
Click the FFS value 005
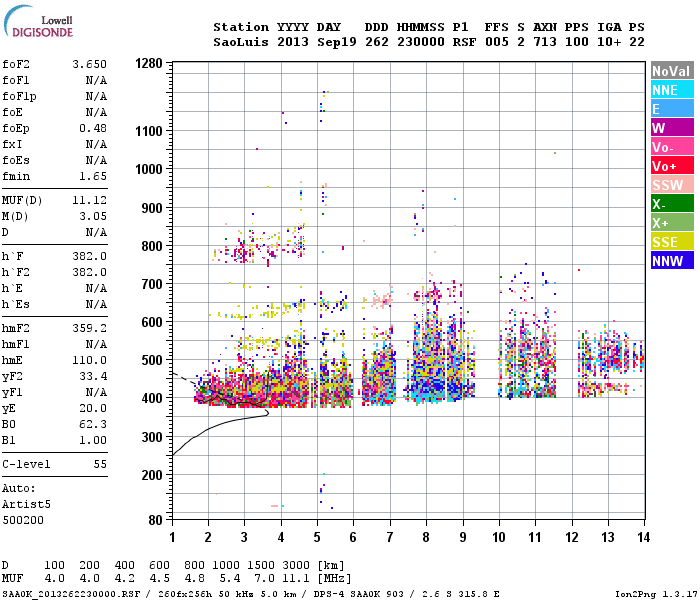click(x=496, y=42)
